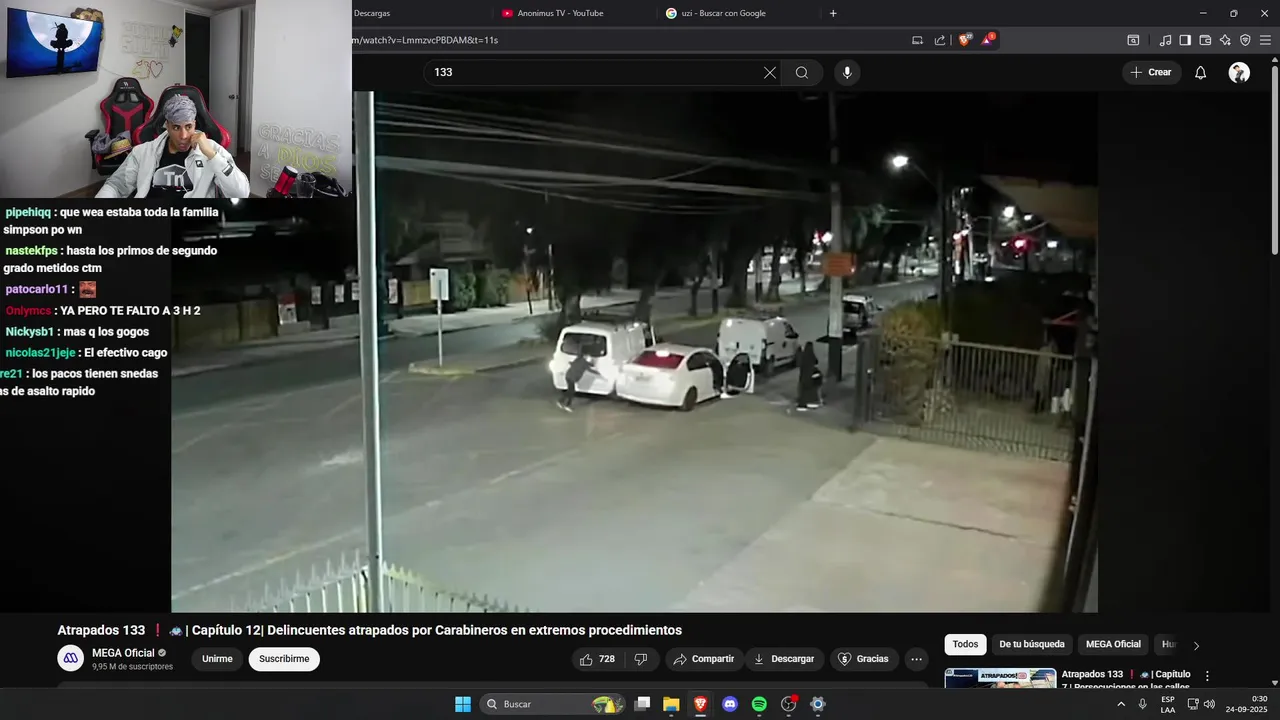1280x720 pixels.
Task: Click the Crear button
Action: 1151,73
